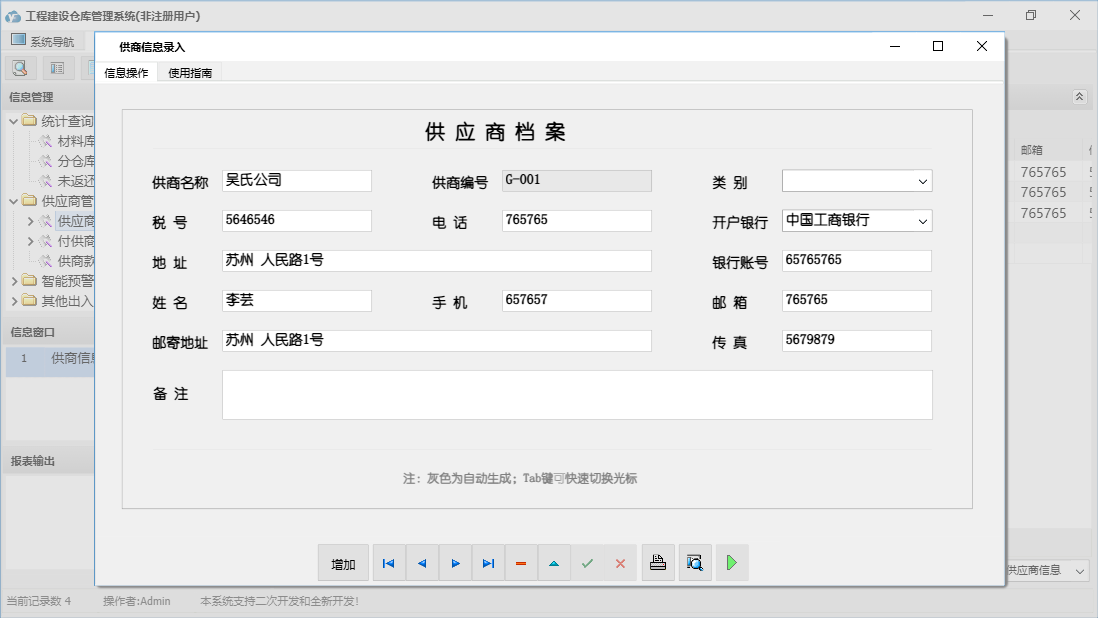The height and width of the screenshot is (618, 1098).
Task: Jump to the last supplier record
Action: click(488, 564)
